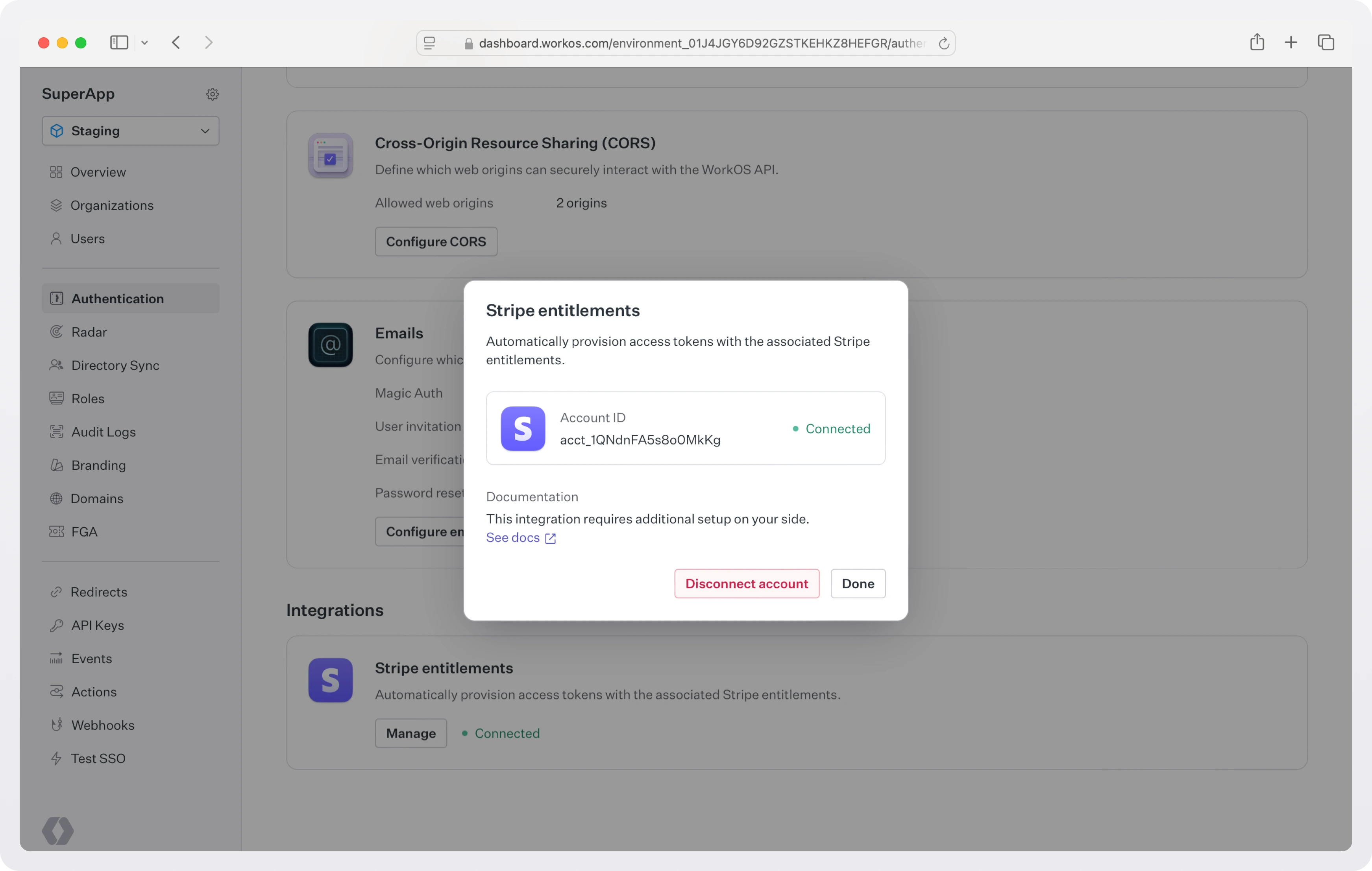This screenshot has height=871, width=1372.
Task: Show tab overview icon
Action: [1326, 43]
